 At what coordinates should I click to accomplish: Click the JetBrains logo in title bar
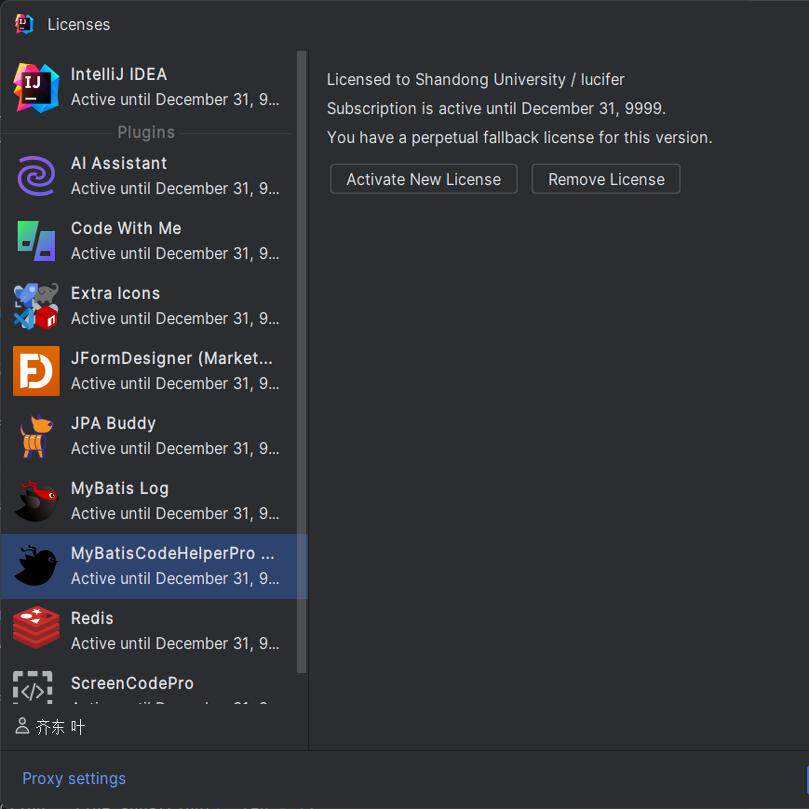click(x=24, y=24)
